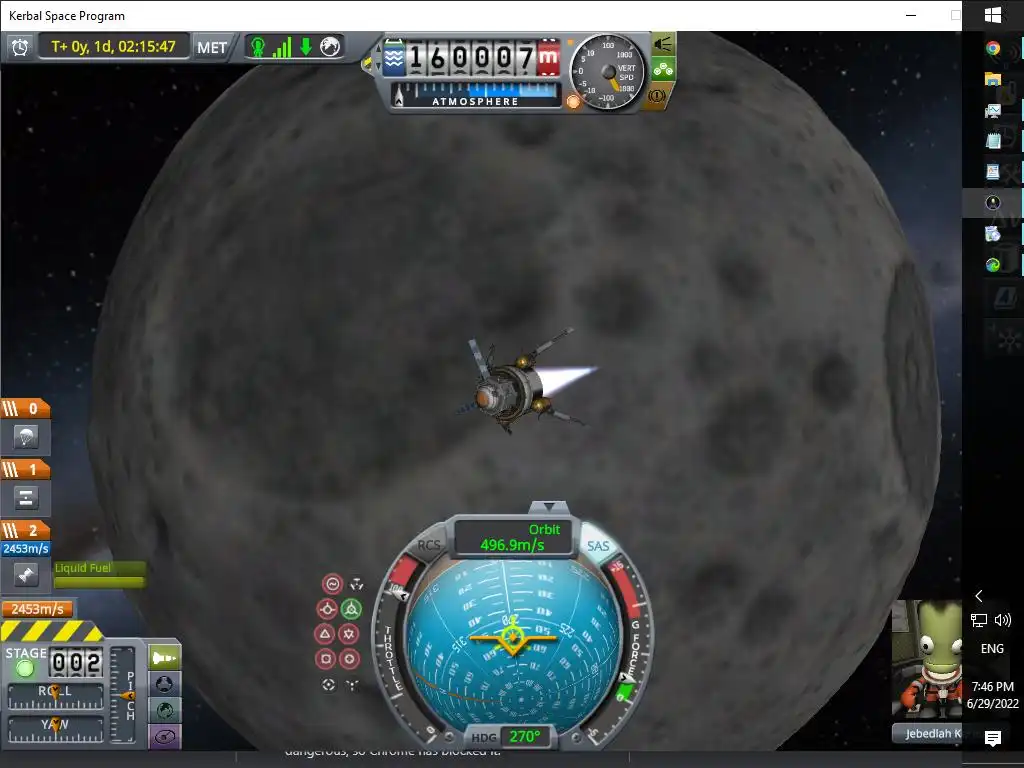Open the 7:46 PM clock and calendar
Image resolution: width=1024 pixels, height=768 pixels.
click(993, 695)
